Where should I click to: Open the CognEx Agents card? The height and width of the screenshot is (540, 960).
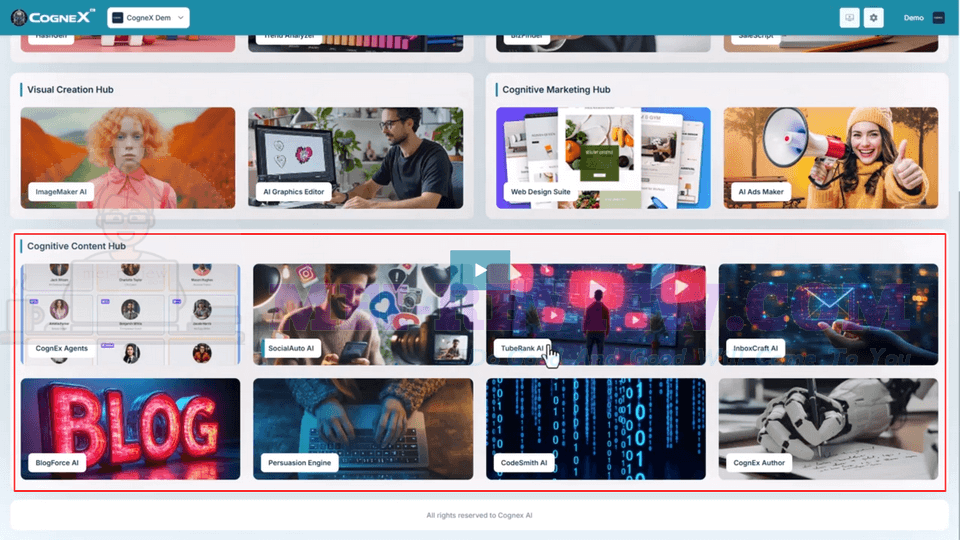130,314
